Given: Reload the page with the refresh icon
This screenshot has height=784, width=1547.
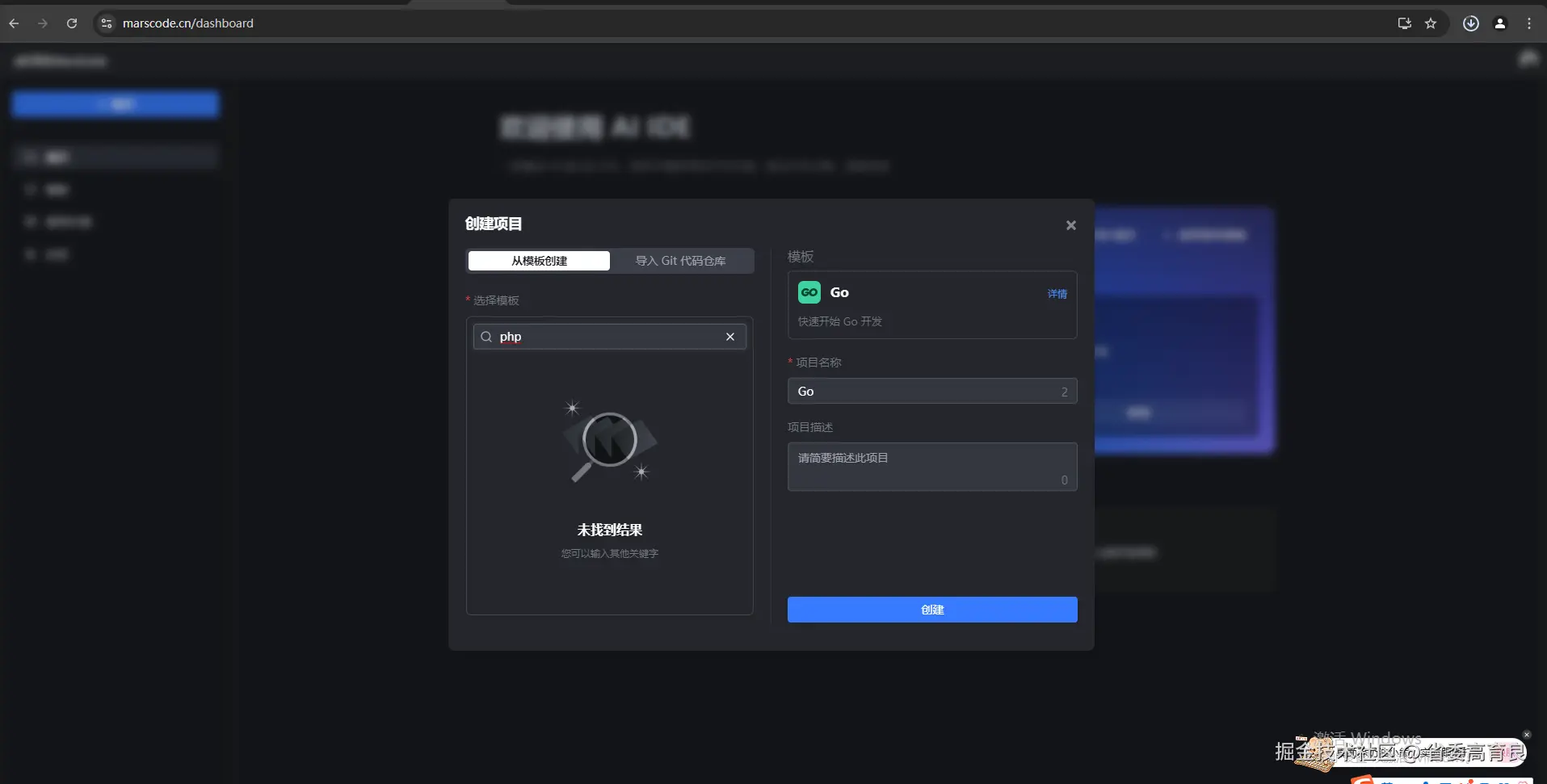Looking at the screenshot, I should [72, 23].
